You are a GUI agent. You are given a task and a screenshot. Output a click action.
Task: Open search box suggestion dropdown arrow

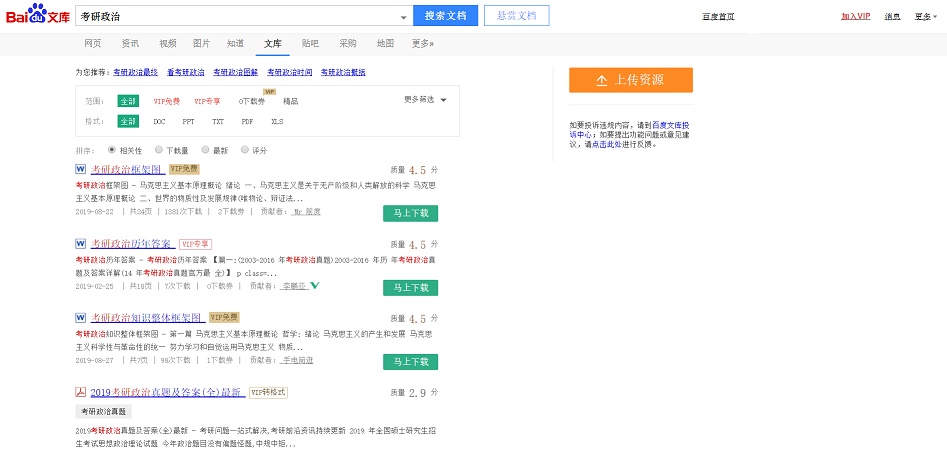click(403, 17)
